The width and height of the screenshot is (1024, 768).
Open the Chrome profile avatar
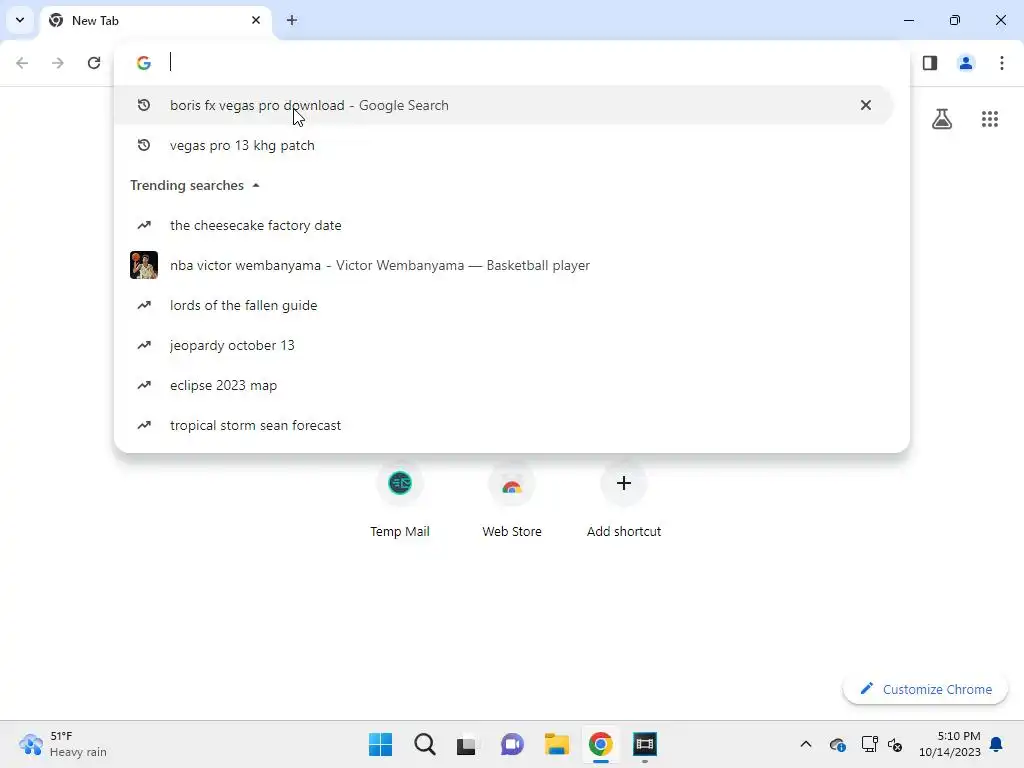966,63
